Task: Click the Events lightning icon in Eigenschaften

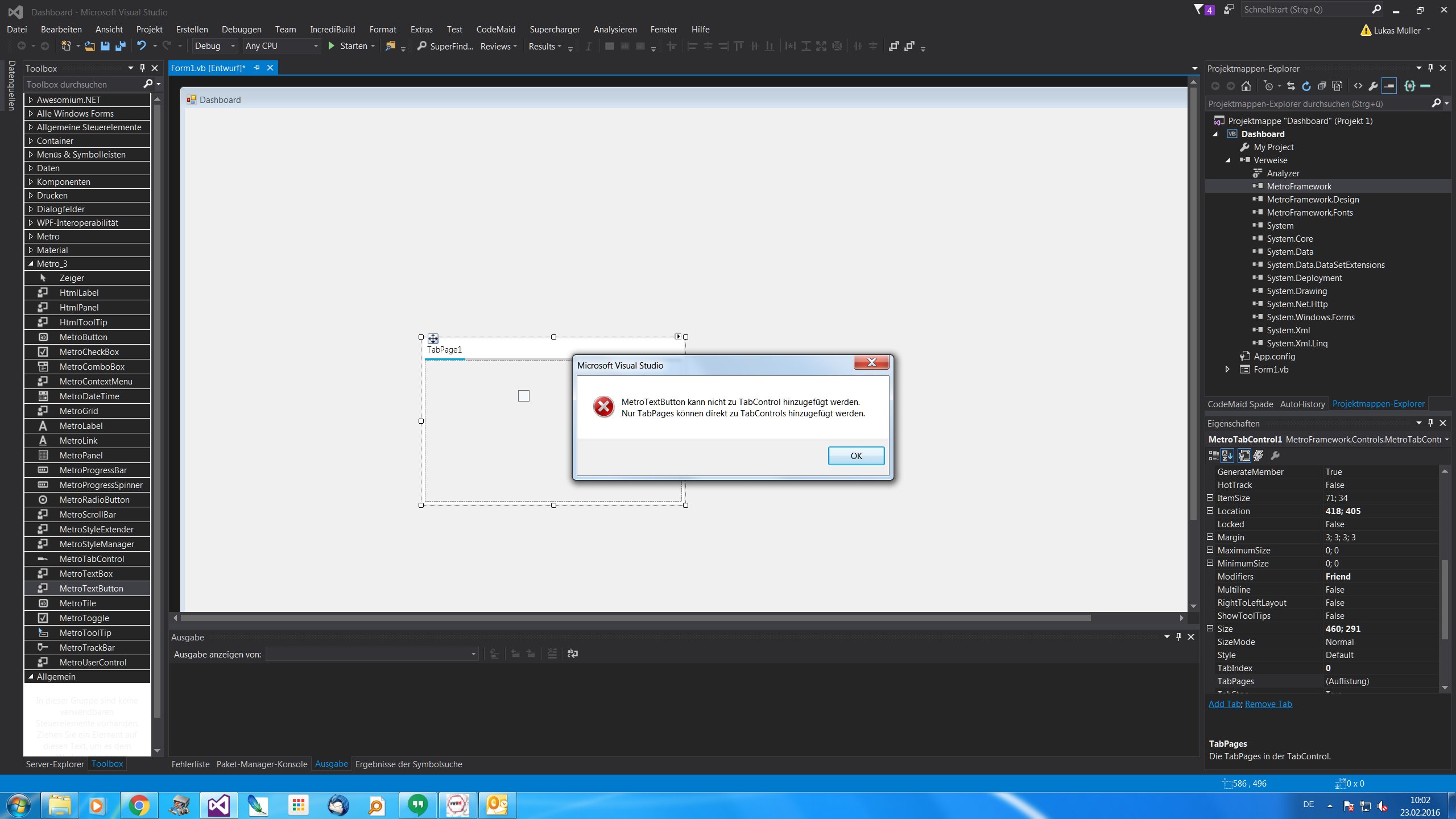Action: tap(1259, 456)
